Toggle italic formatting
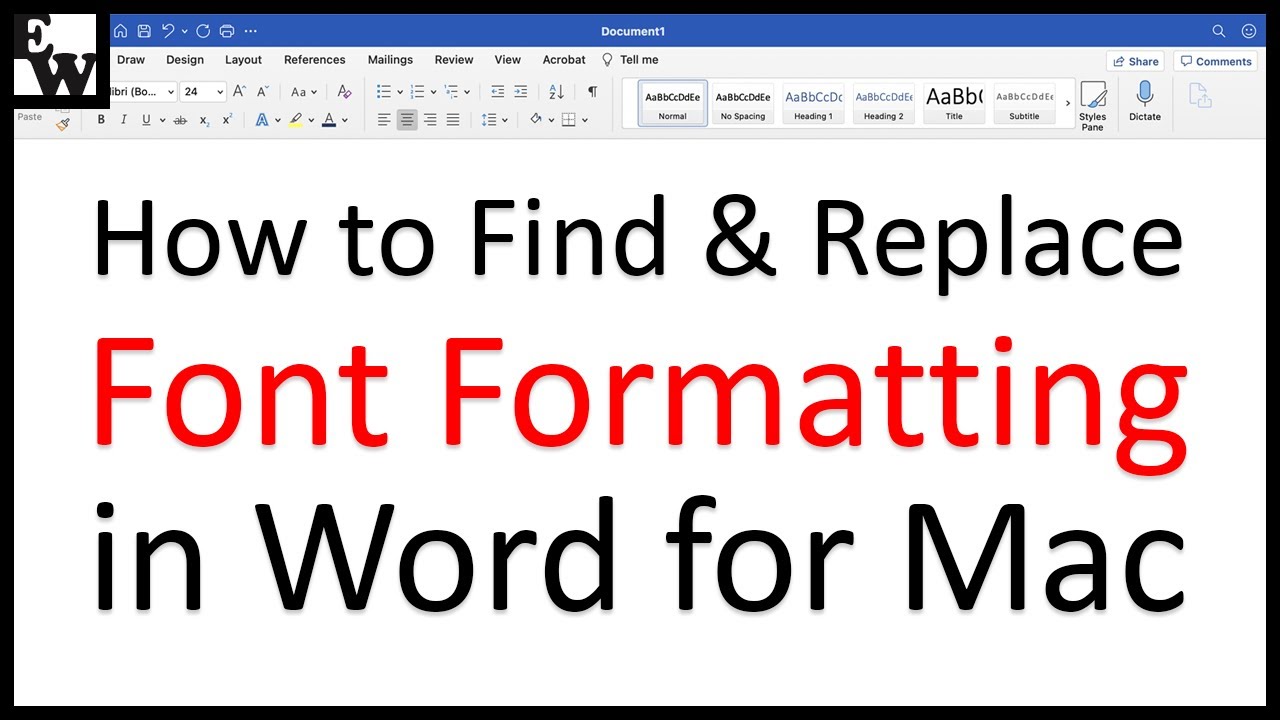Screen dimensions: 1280x720 (x=123, y=120)
